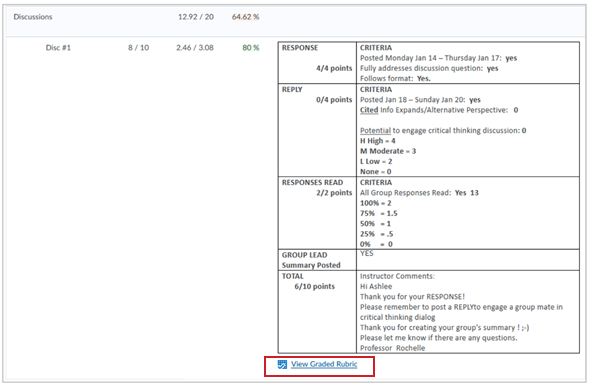Click Thank you for creating group's summary line
The image size is (590, 385).
point(444,327)
